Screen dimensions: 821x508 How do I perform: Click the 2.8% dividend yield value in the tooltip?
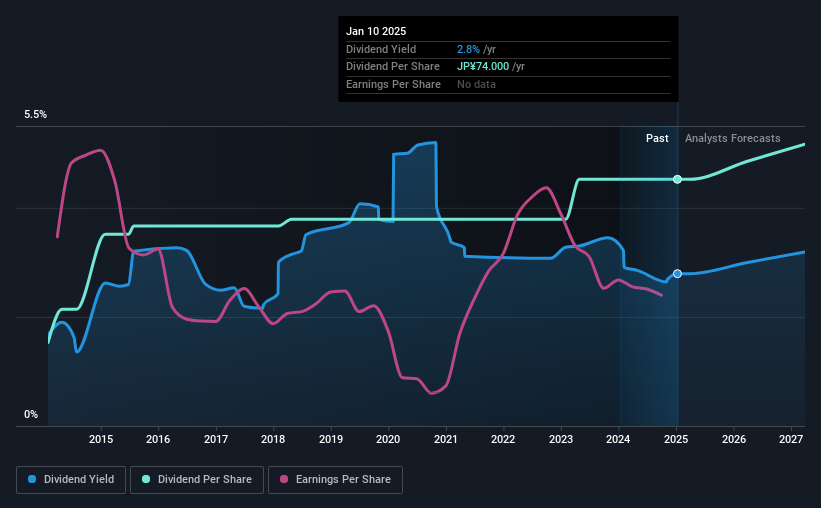(x=468, y=49)
